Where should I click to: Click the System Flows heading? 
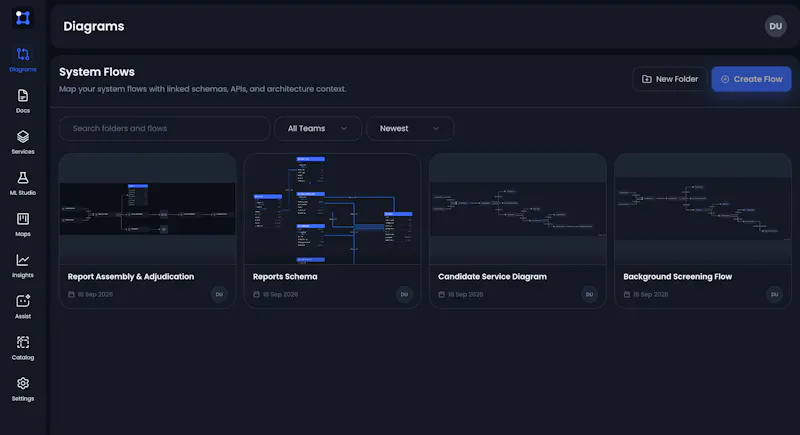(x=97, y=72)
